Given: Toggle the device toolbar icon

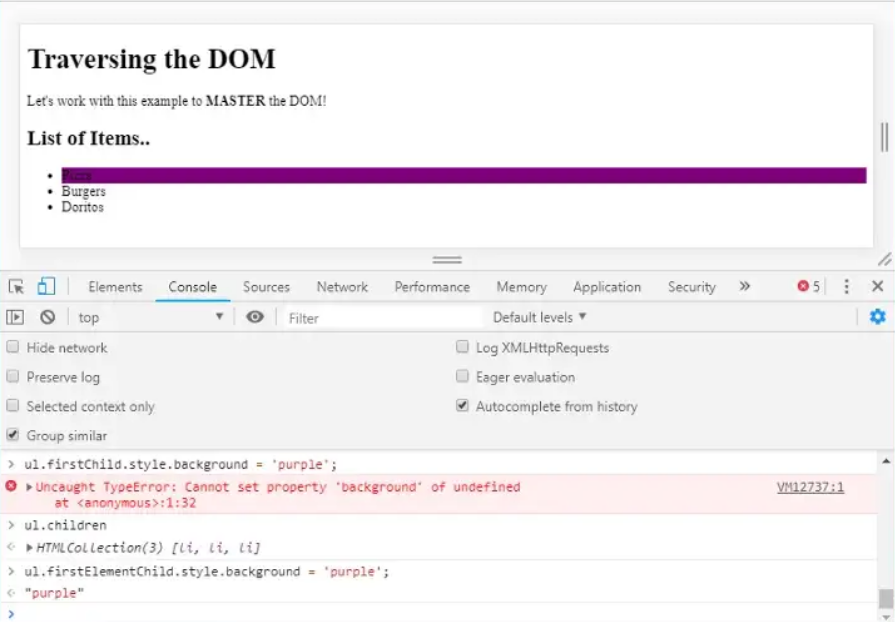Looking at the screenshot, I should (46, 287).
